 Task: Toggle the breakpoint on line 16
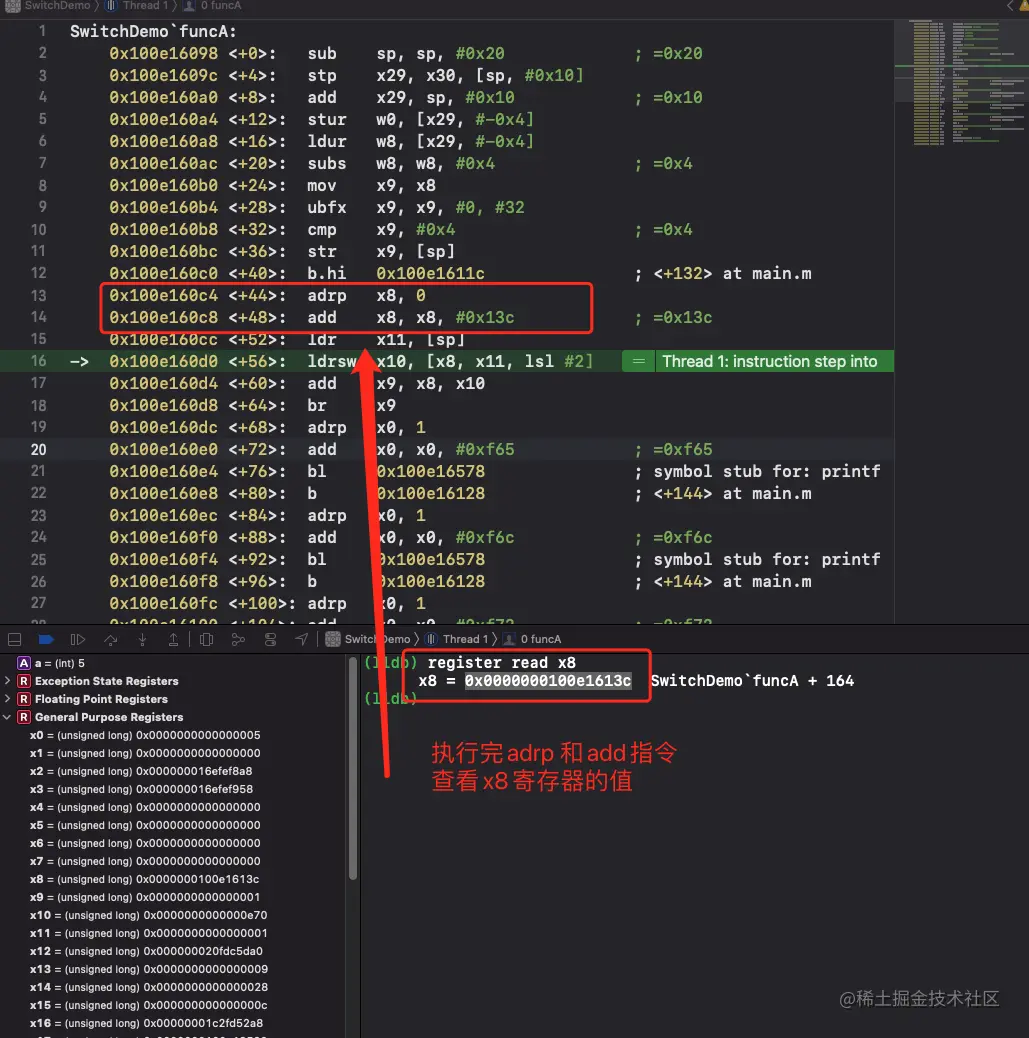[38, 361]
